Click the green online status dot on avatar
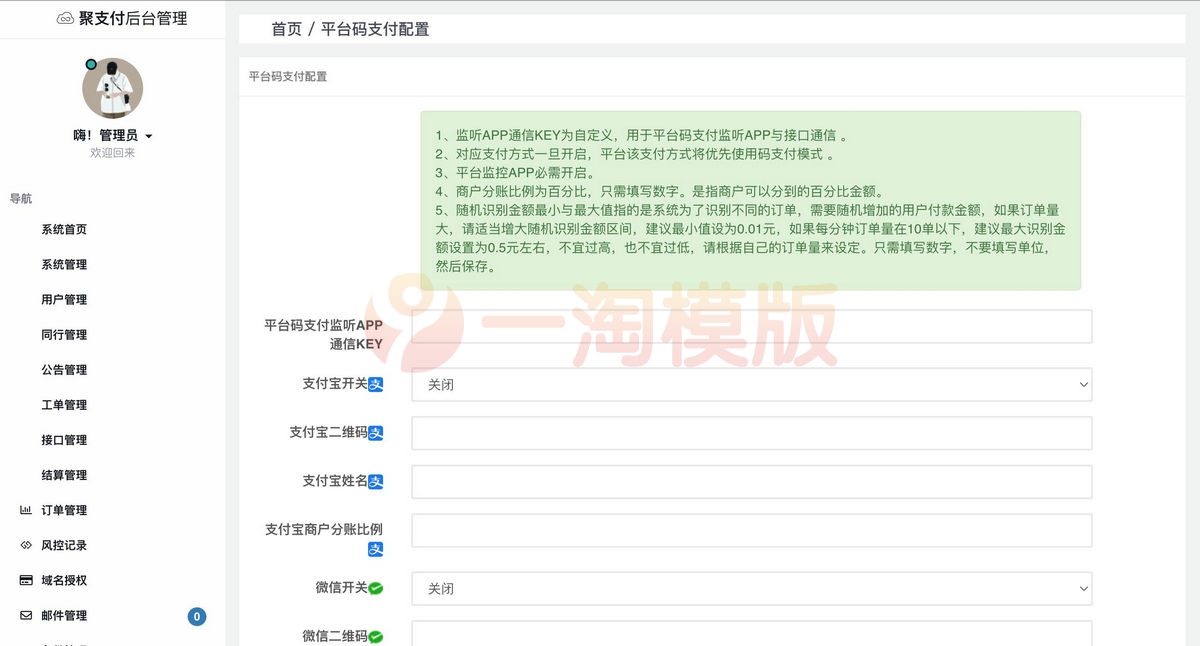This screenshot has height=646, width=1200. (x=91, y=64)
